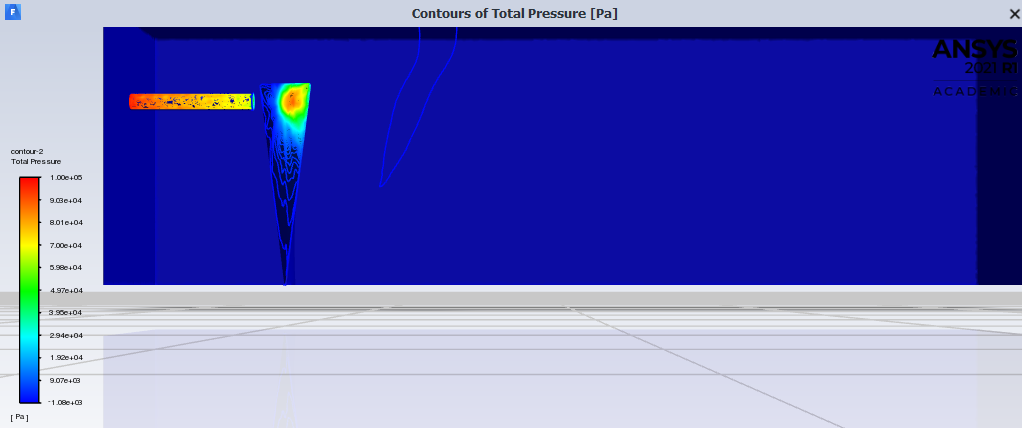Click the 9.03e+04 legend value

pos(66,200)
